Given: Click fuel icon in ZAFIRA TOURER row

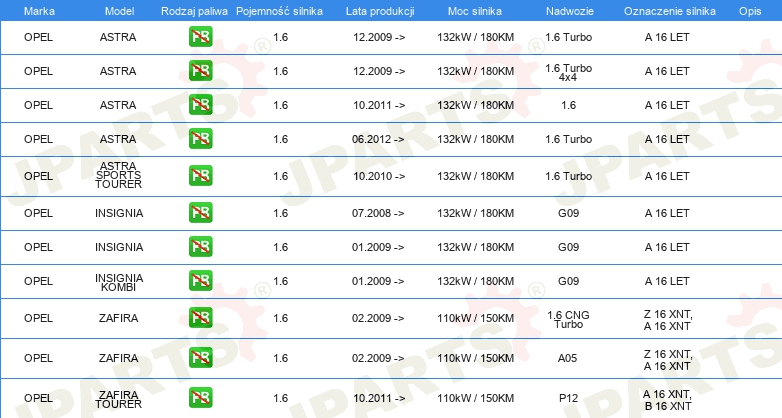Looking at the screenshot, I should pos(200,398).
